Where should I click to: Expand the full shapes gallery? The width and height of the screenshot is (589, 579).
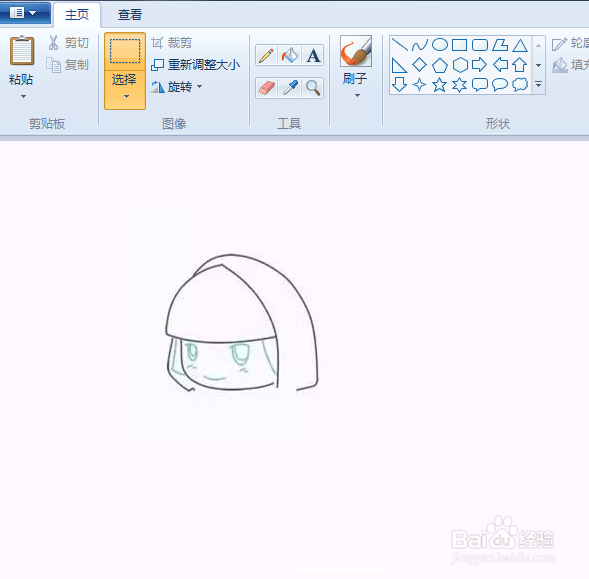coord(538,84)
